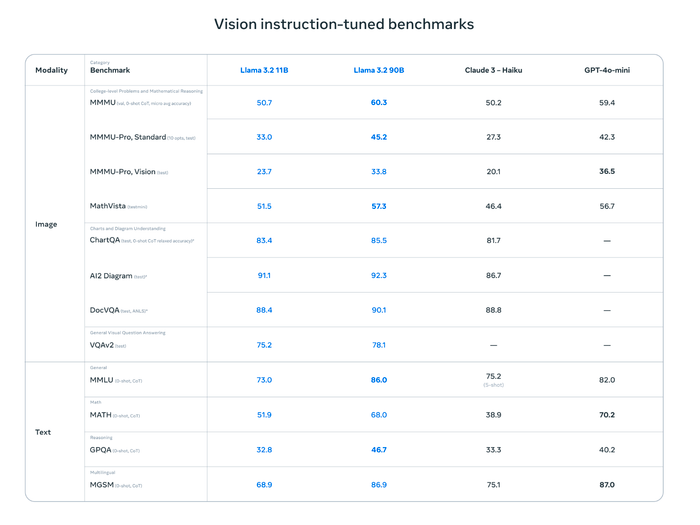This screenshot has width=700, height=525.
Task: Select the GPT-4o-mini column header
Action: 607,70
